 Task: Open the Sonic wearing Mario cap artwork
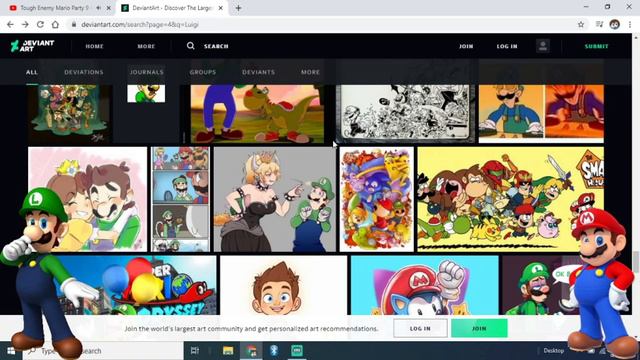pos(424,285)
